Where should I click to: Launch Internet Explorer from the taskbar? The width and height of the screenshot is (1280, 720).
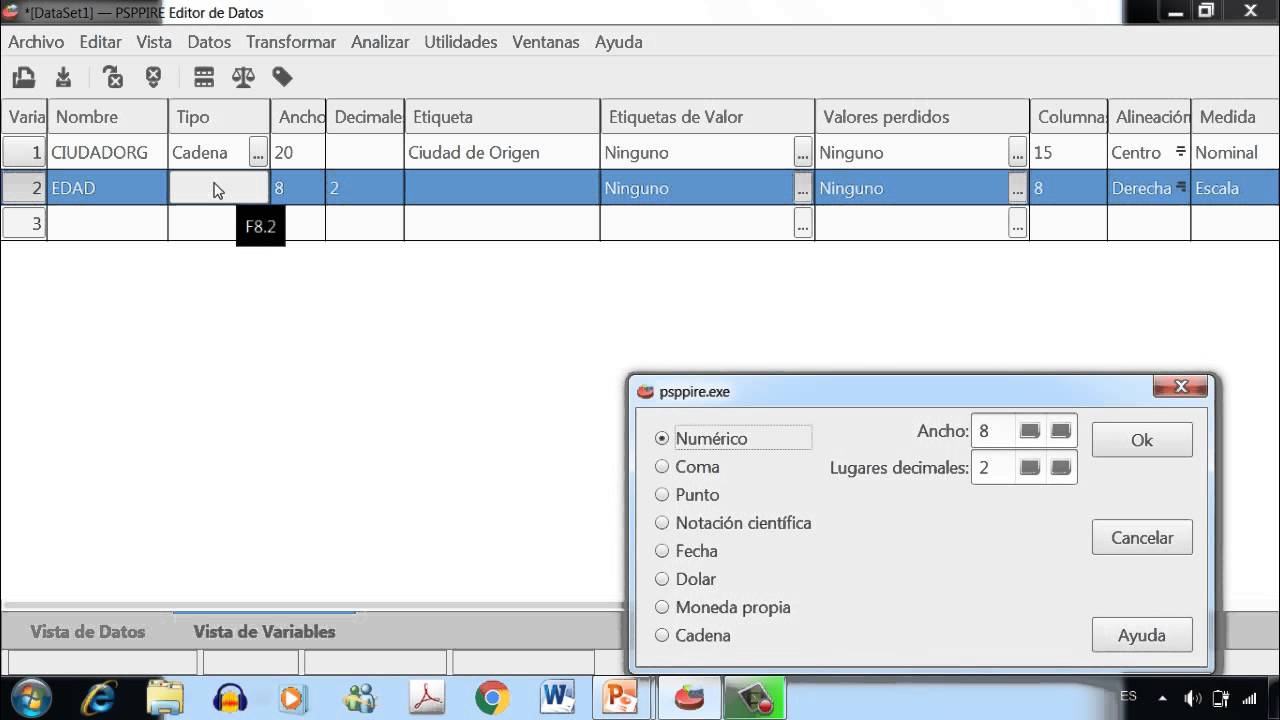99,697
